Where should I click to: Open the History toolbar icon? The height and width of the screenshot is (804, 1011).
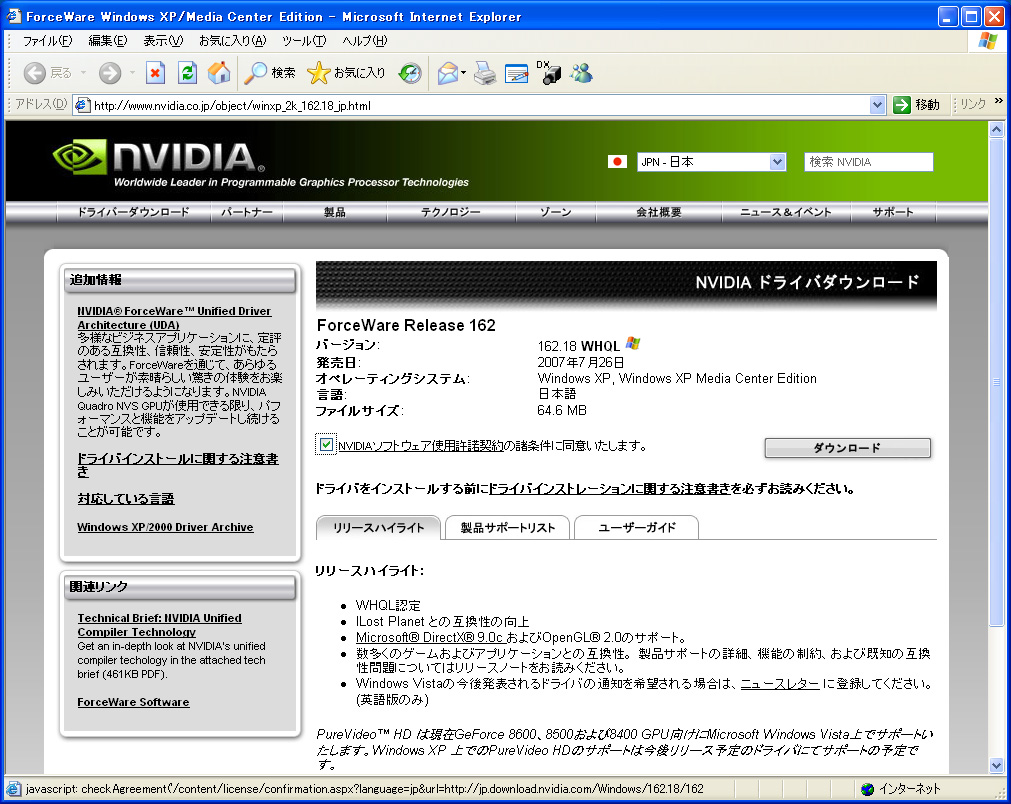(410, 73)
